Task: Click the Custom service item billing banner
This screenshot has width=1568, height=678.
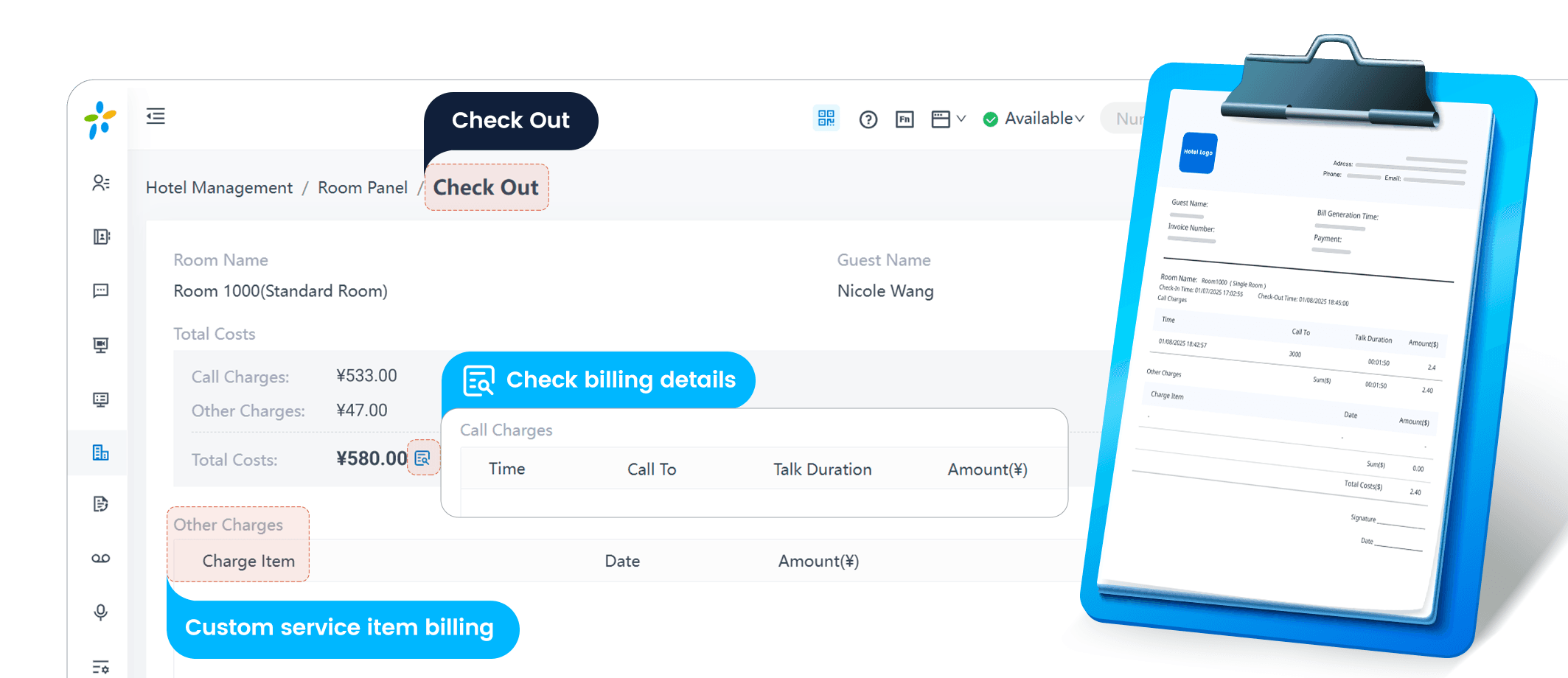Action: (x=343, y=629)
